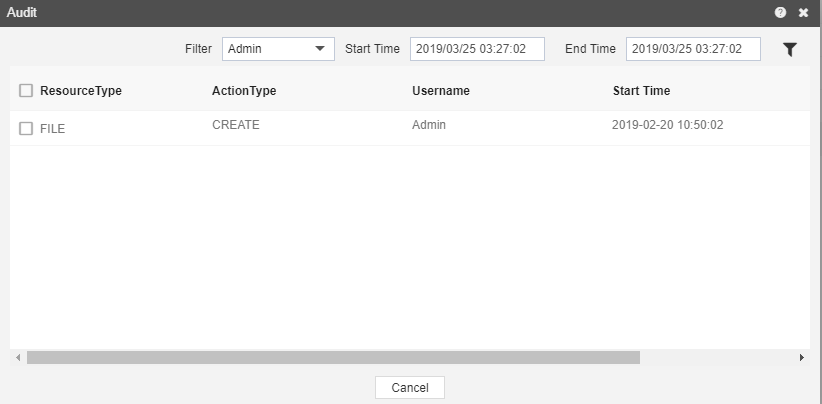This screenshot has height=404, width=822.
Task: Click the Start Time input field
Action: coord(477,49)
